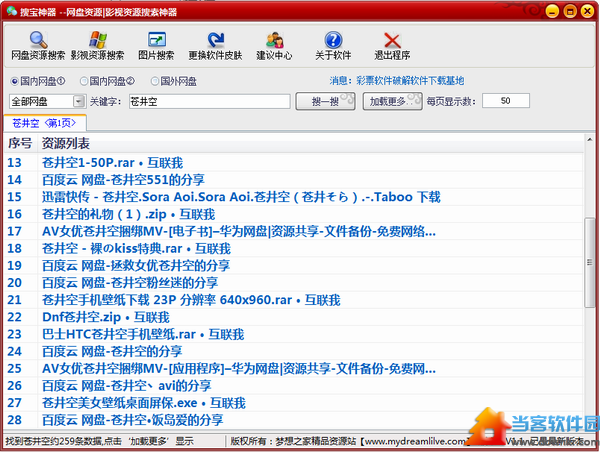Image resolution: width=600 pixels, height=452 pixels.
Task: Open result 22 Dnf苍井空.zip
Action: 106,317
